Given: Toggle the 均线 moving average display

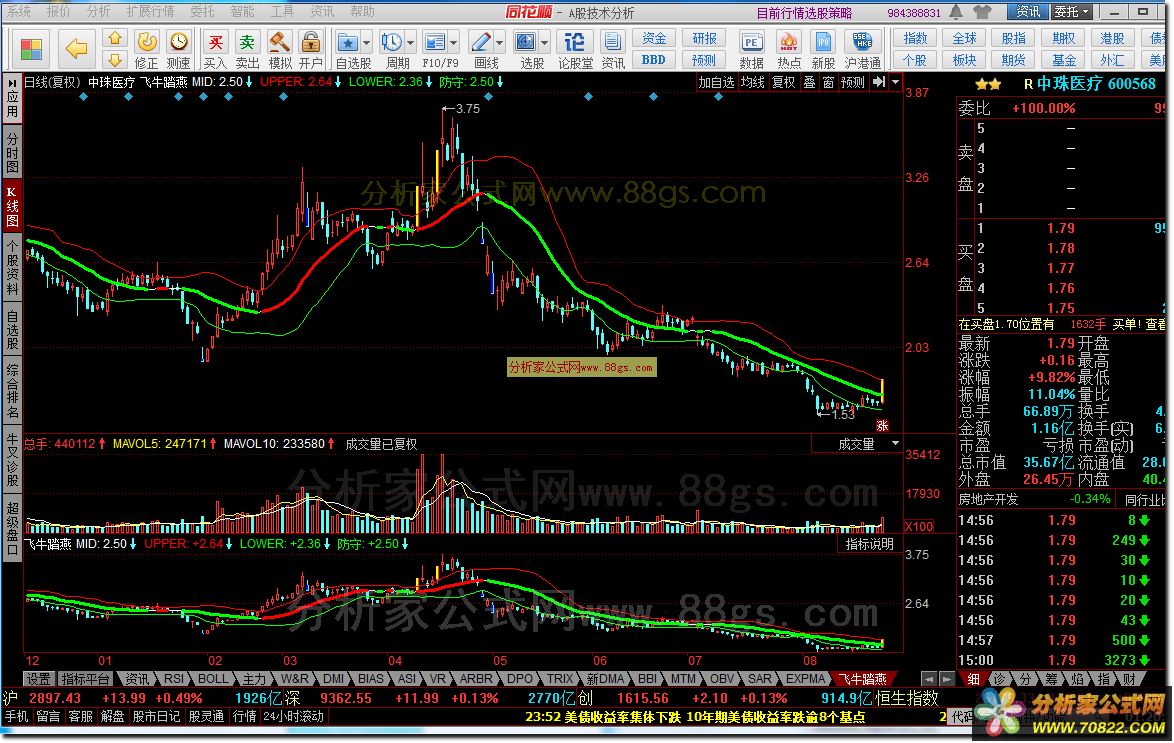Looking at the screenshot, I should point(752,82).
